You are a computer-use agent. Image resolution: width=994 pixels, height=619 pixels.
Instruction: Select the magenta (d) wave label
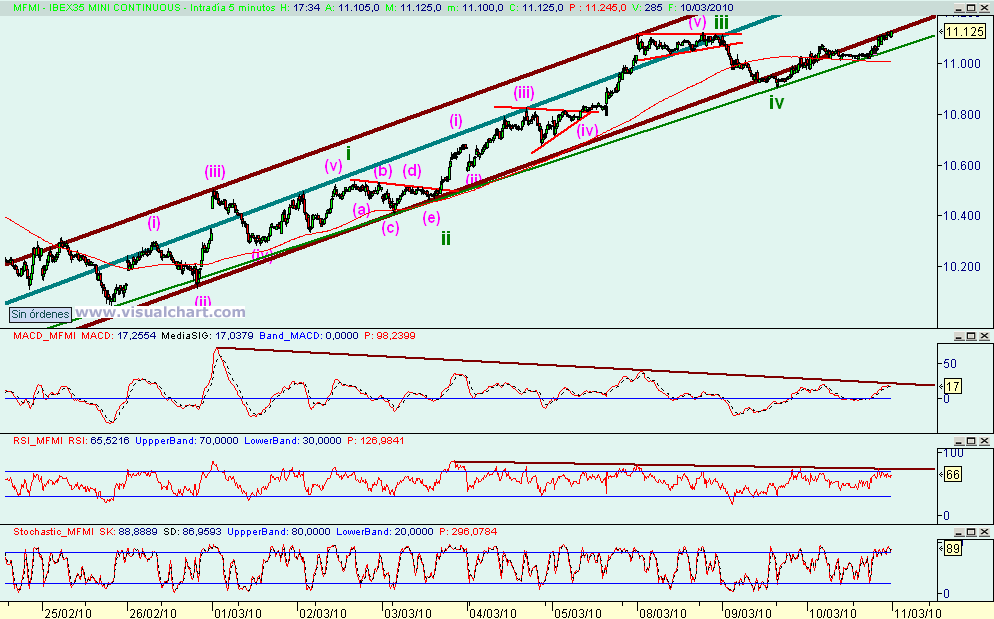click(x=412, y=171)
